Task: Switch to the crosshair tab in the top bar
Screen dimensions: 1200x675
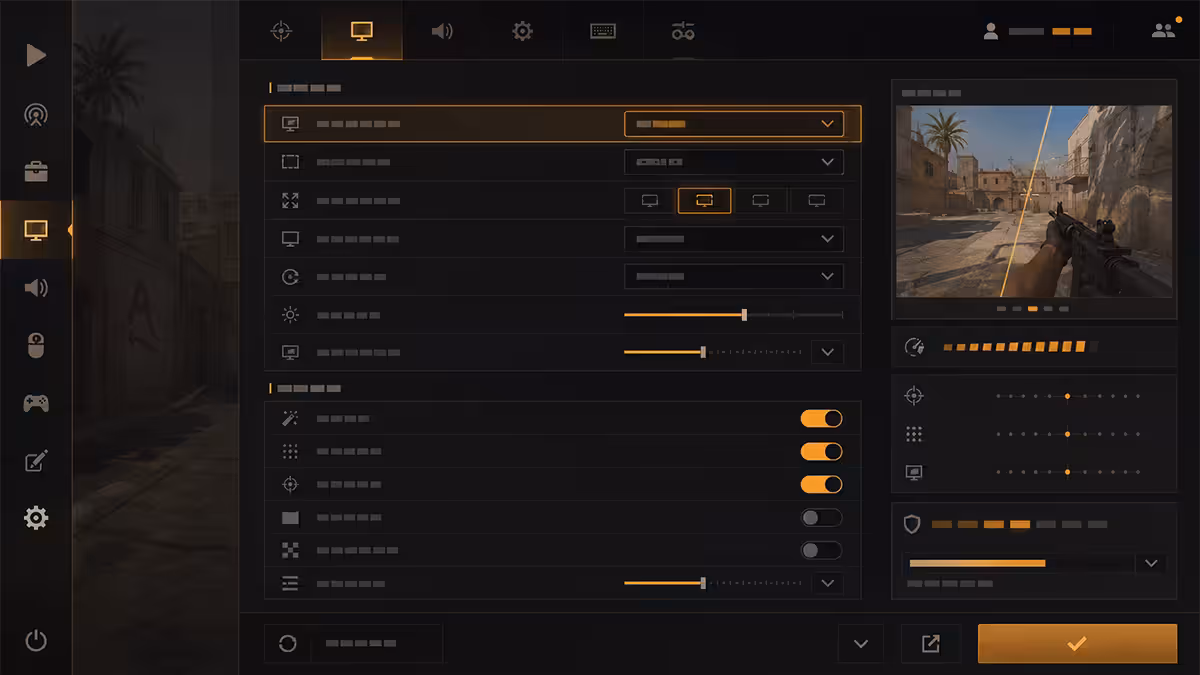Action: tap(281, 31)
